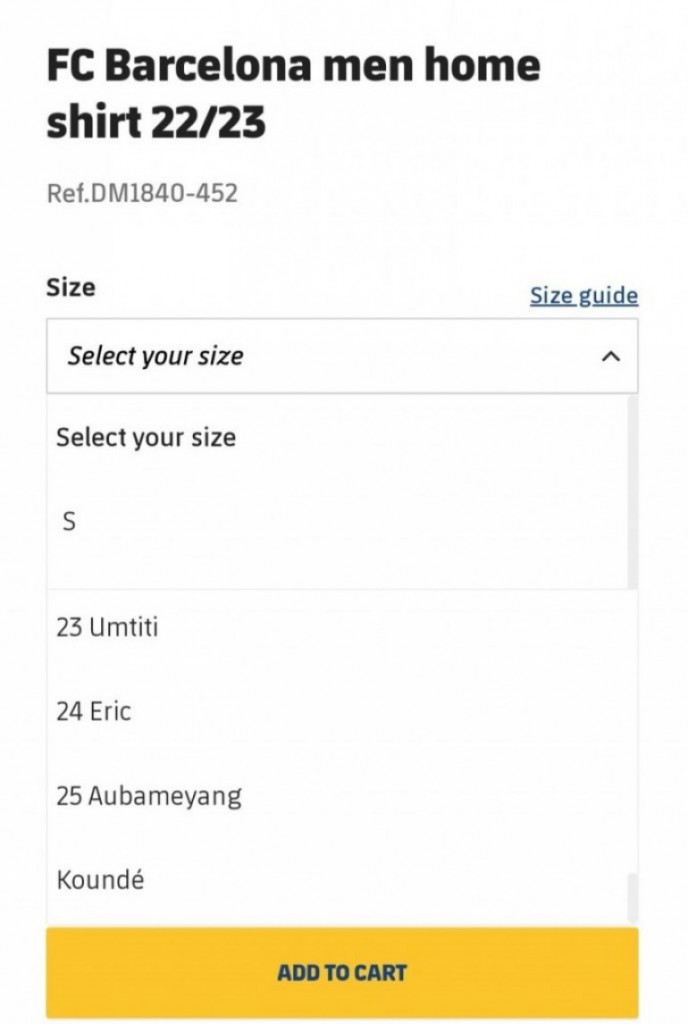Image resolution: width=688 pixels, height=1024 pixels.
Task: Choose size S from the list
Action: tap(69, 520)
